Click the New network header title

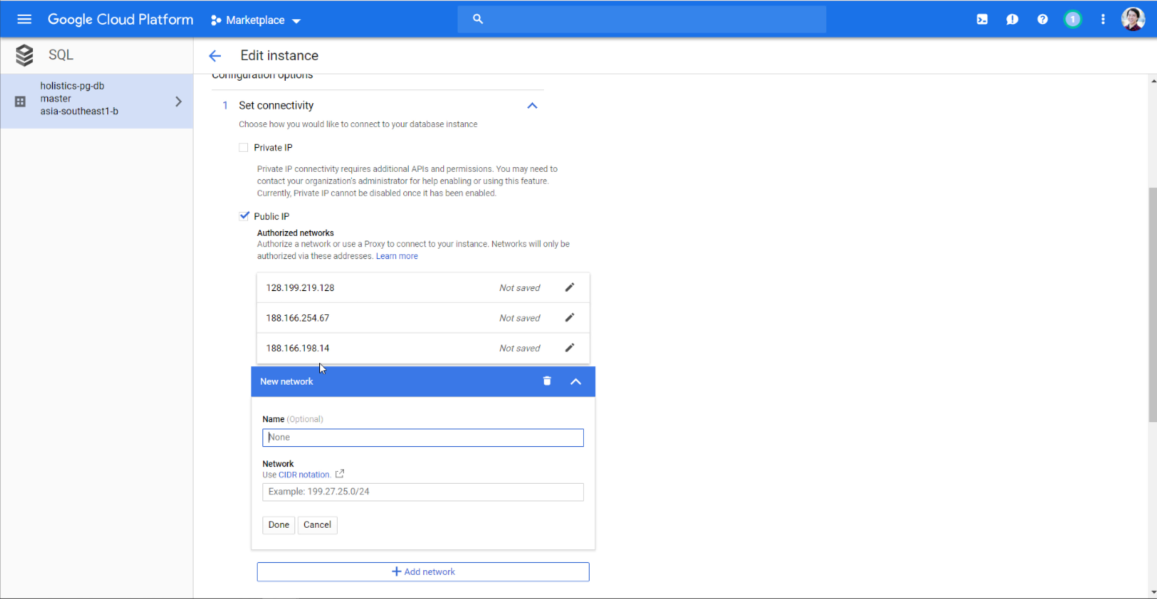(x=287, y=381)
